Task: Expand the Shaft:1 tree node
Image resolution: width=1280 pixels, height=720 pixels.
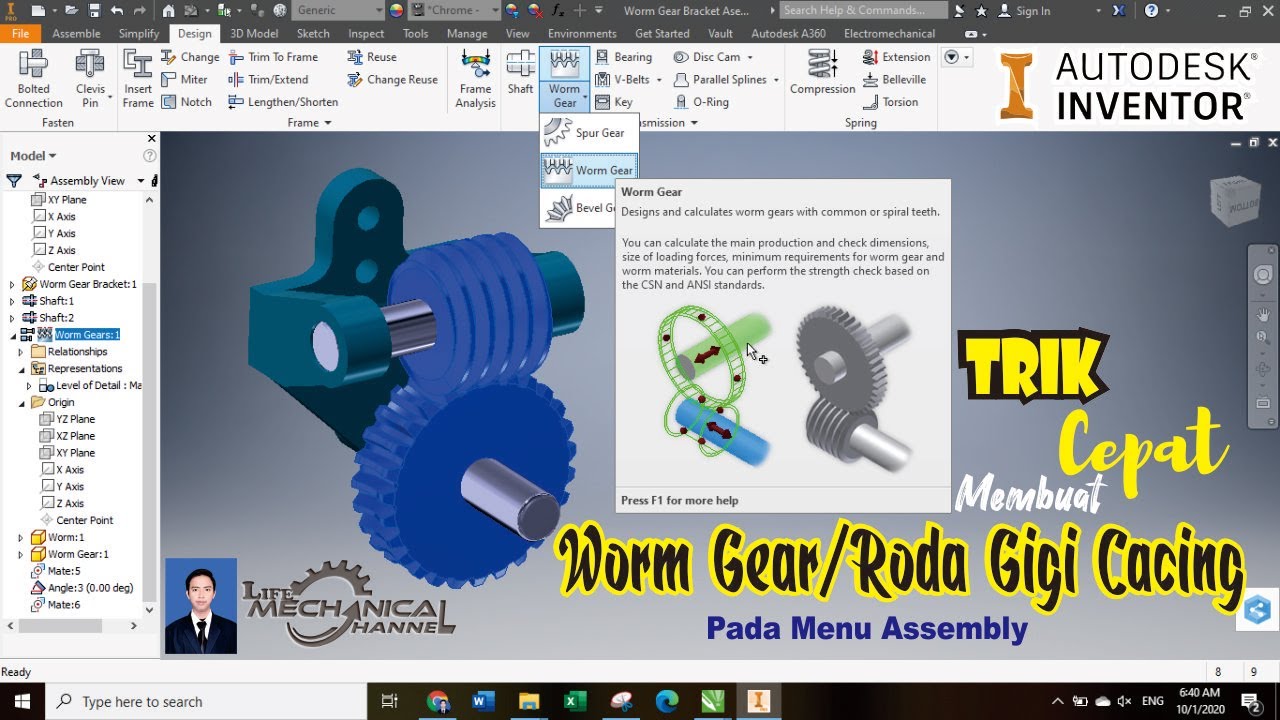Action: click(12, 301)
